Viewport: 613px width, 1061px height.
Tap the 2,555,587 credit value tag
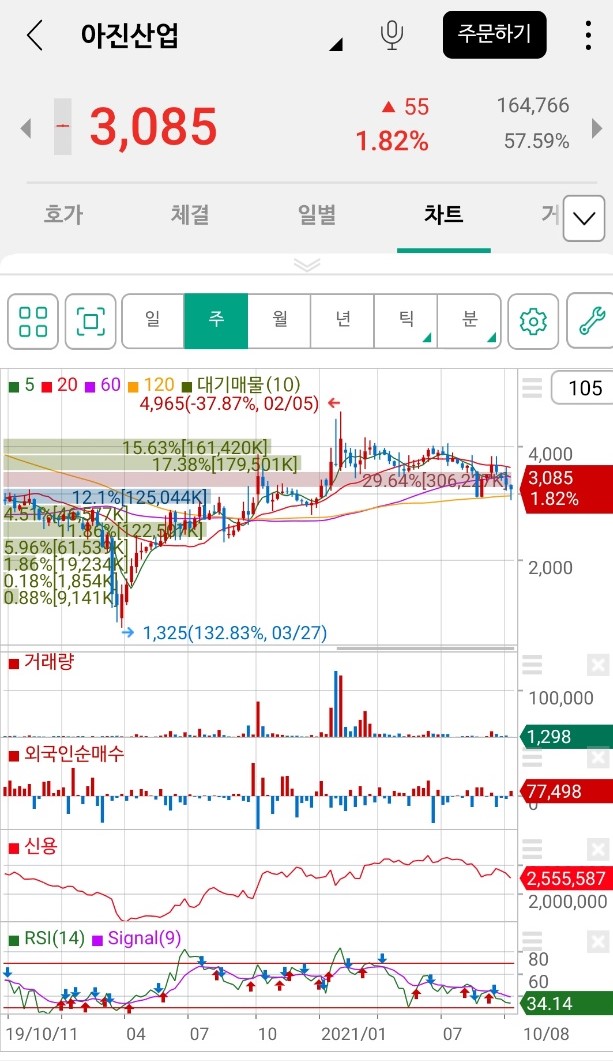click(567, 878)
